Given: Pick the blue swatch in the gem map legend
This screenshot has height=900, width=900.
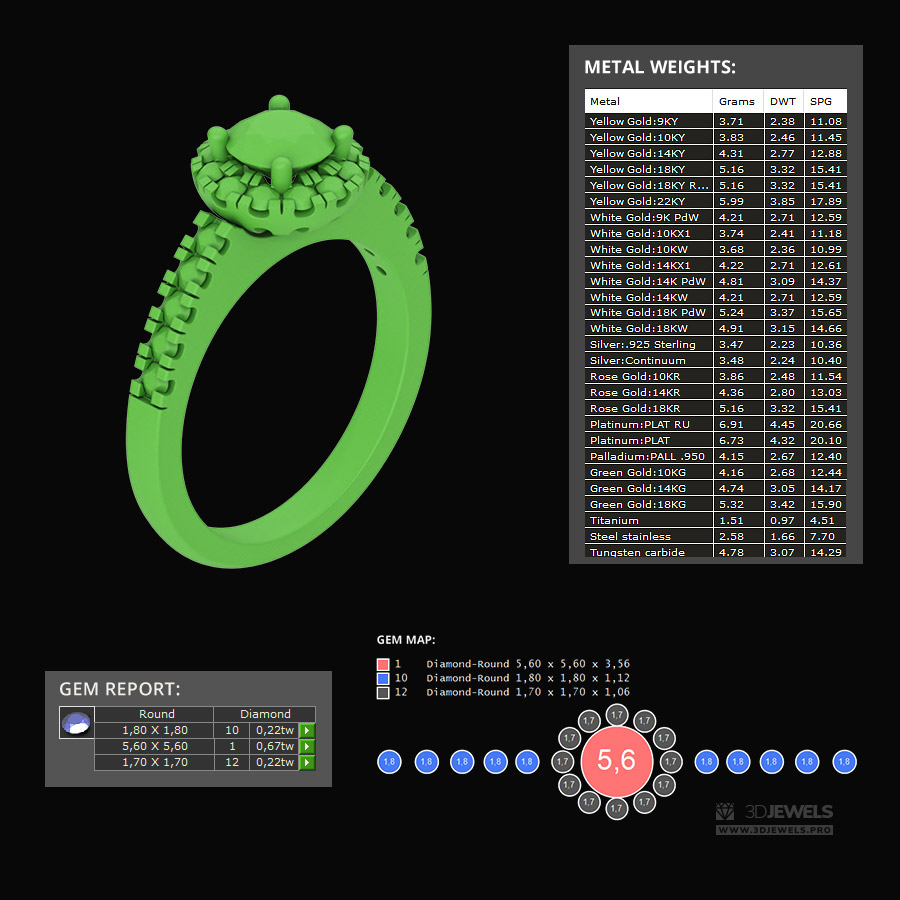Looking at the screenshot, I should [x=383, y=678].
